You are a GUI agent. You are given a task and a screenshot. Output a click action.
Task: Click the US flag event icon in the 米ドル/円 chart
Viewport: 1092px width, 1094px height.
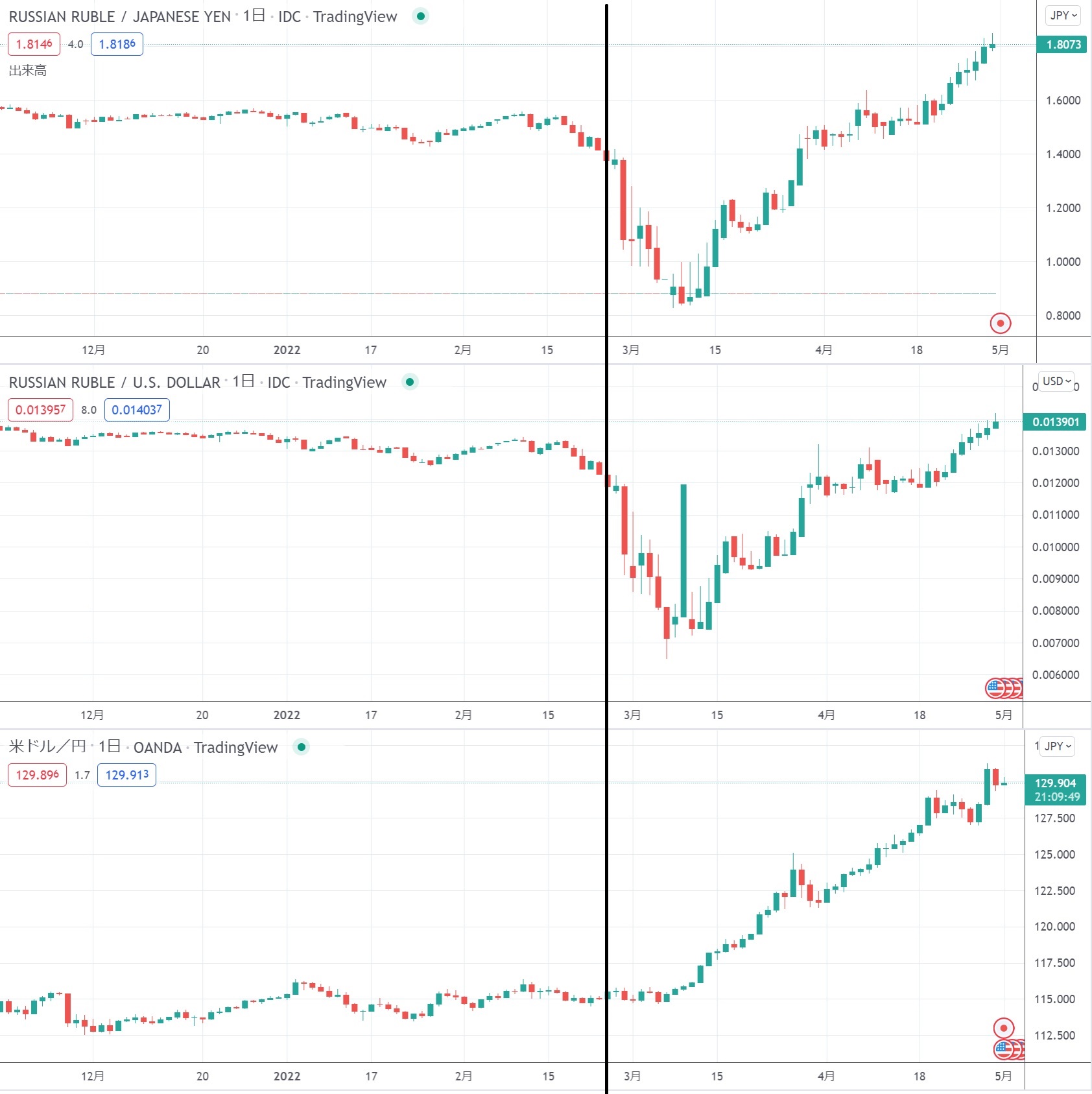[x=1003, y=1049]
